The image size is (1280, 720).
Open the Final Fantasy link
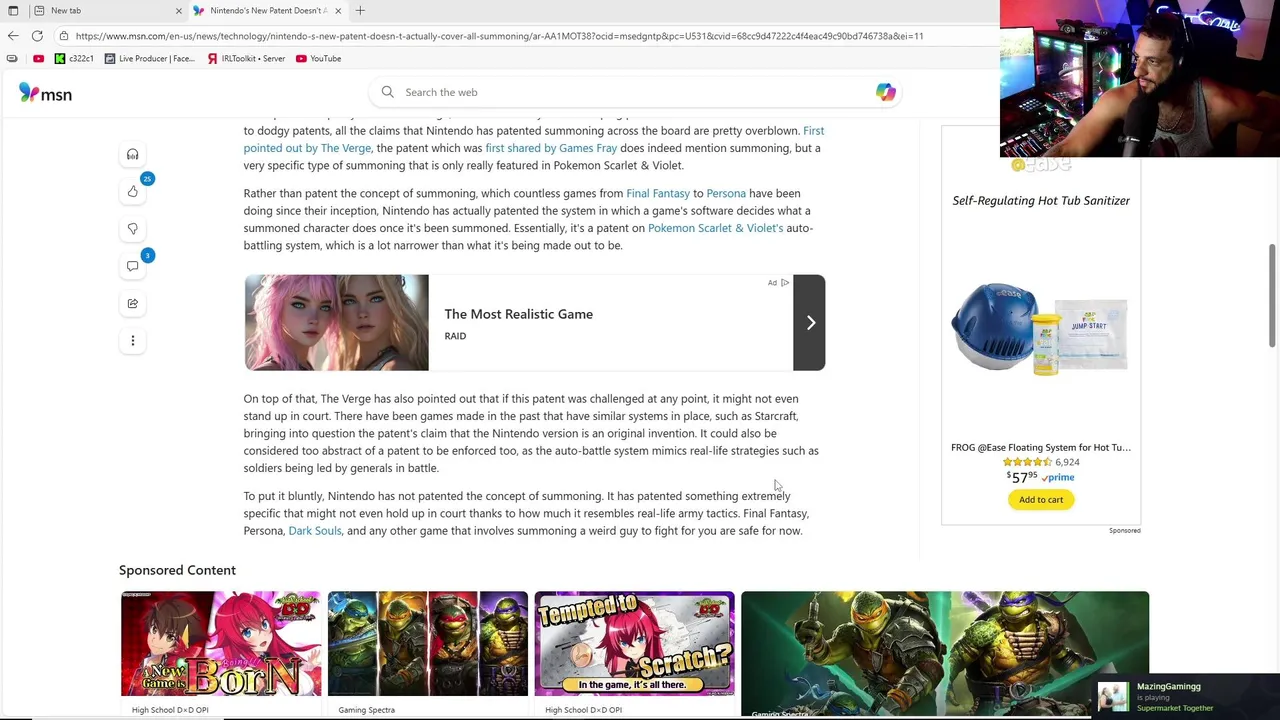[658, 193]
